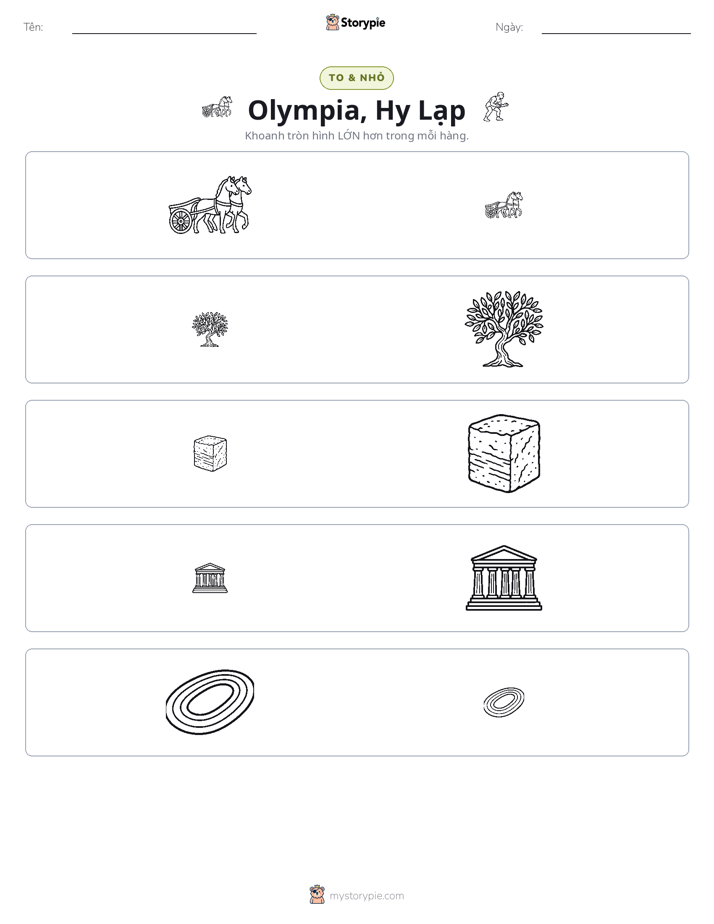Circle the large olive tree
Screen dimensions: 714x924
[x=504, y=329]
